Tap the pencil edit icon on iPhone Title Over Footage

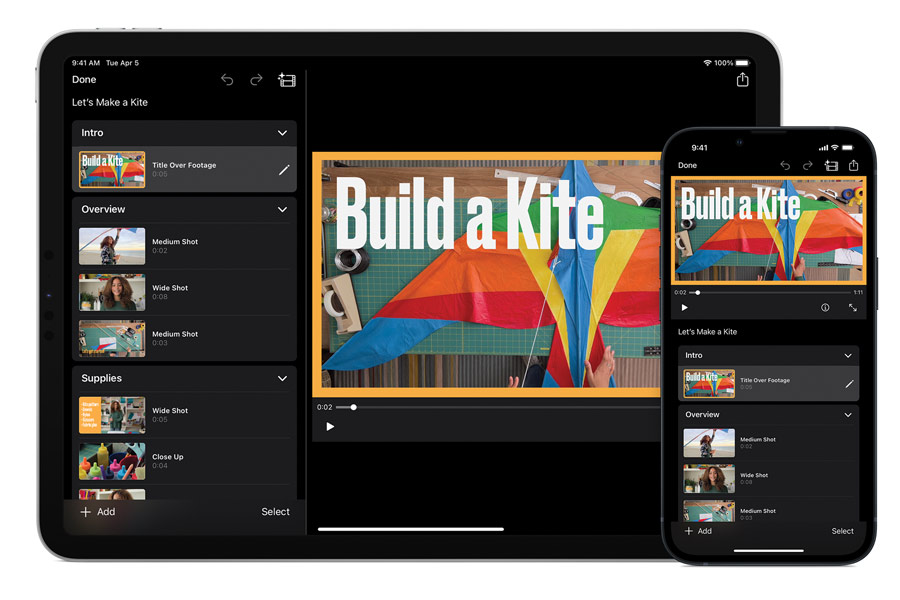point(849,384)
